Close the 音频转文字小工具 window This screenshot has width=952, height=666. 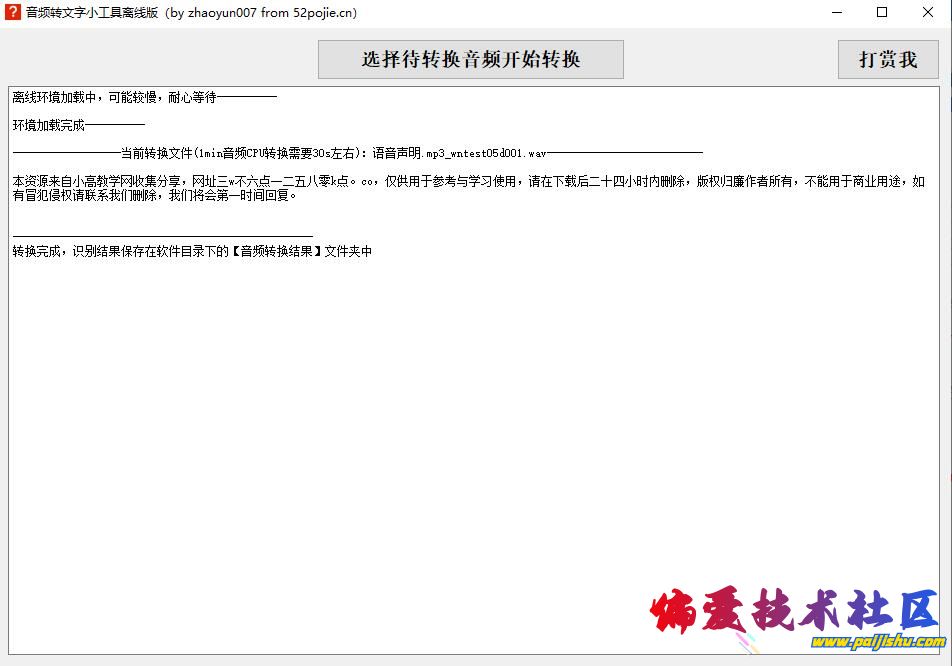pyautogui.click(x=928, y=13)
